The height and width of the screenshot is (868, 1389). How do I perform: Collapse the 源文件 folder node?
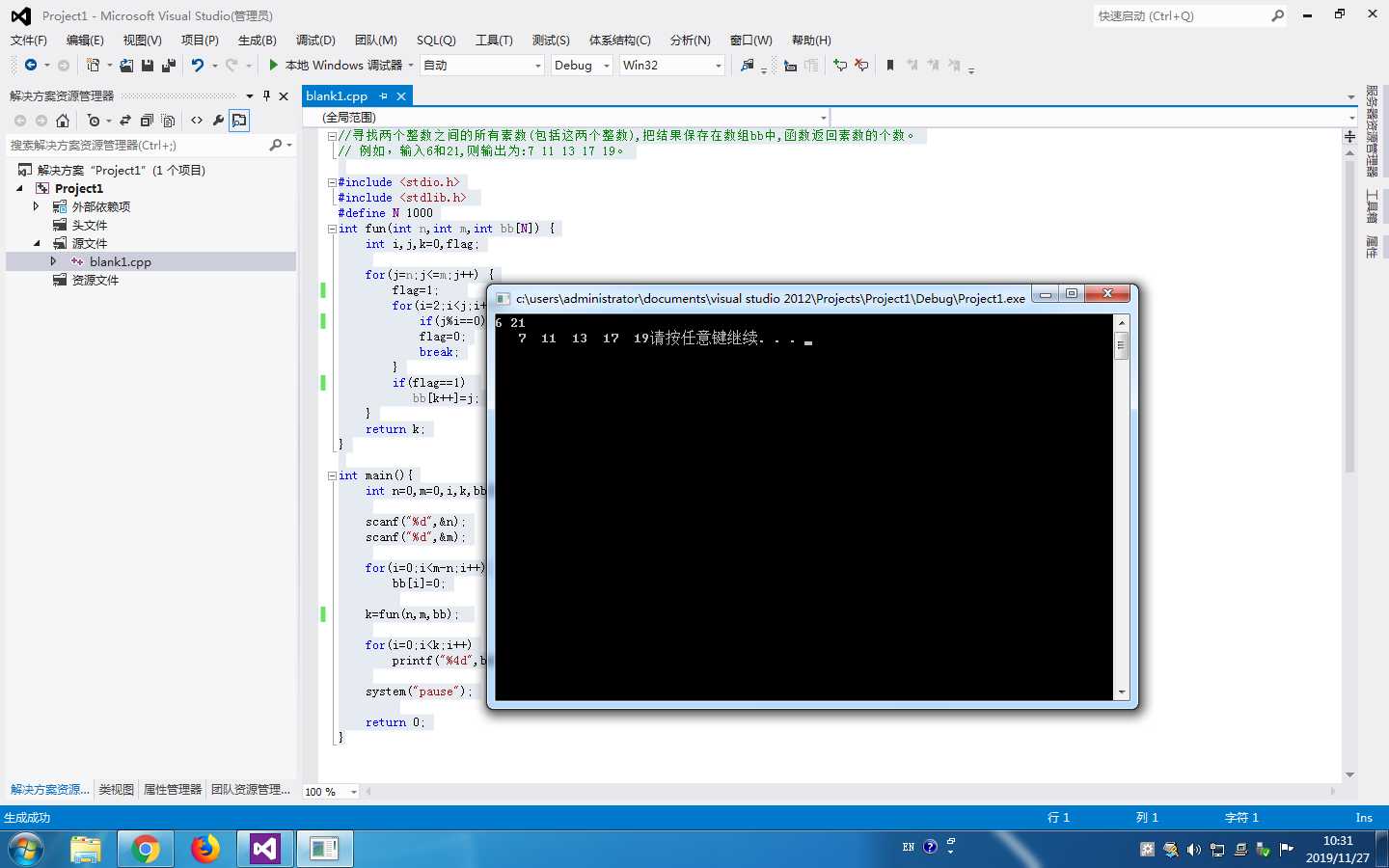click(37, 243)
